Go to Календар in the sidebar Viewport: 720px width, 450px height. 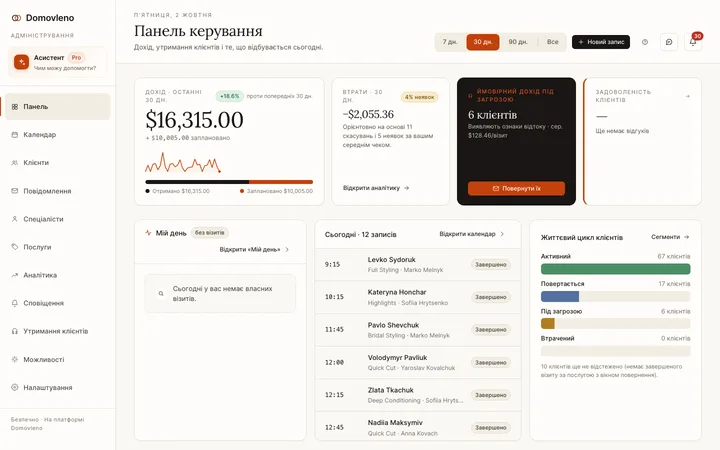point(58,135)
